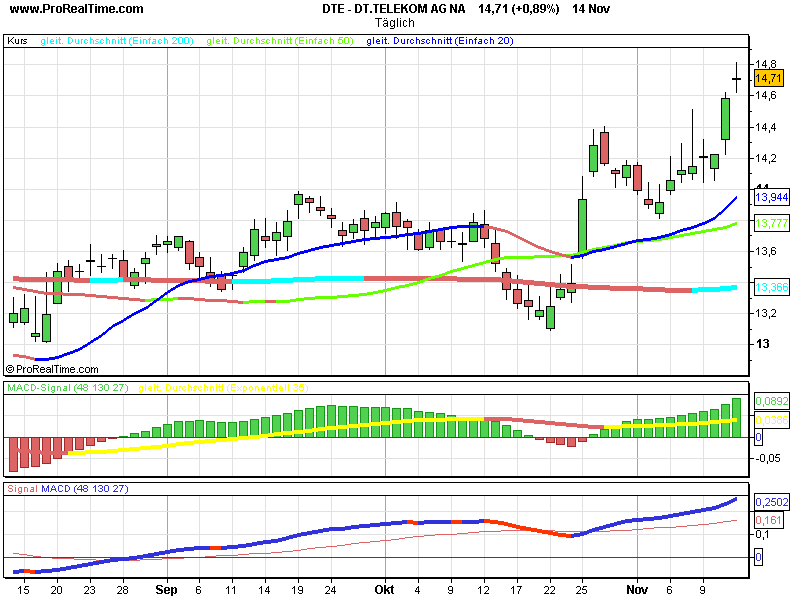Click the 14,71 (+0,89%) price change text
Viewport: 800px width, 600px height.
pyautogui.click(x=518, y=9)
